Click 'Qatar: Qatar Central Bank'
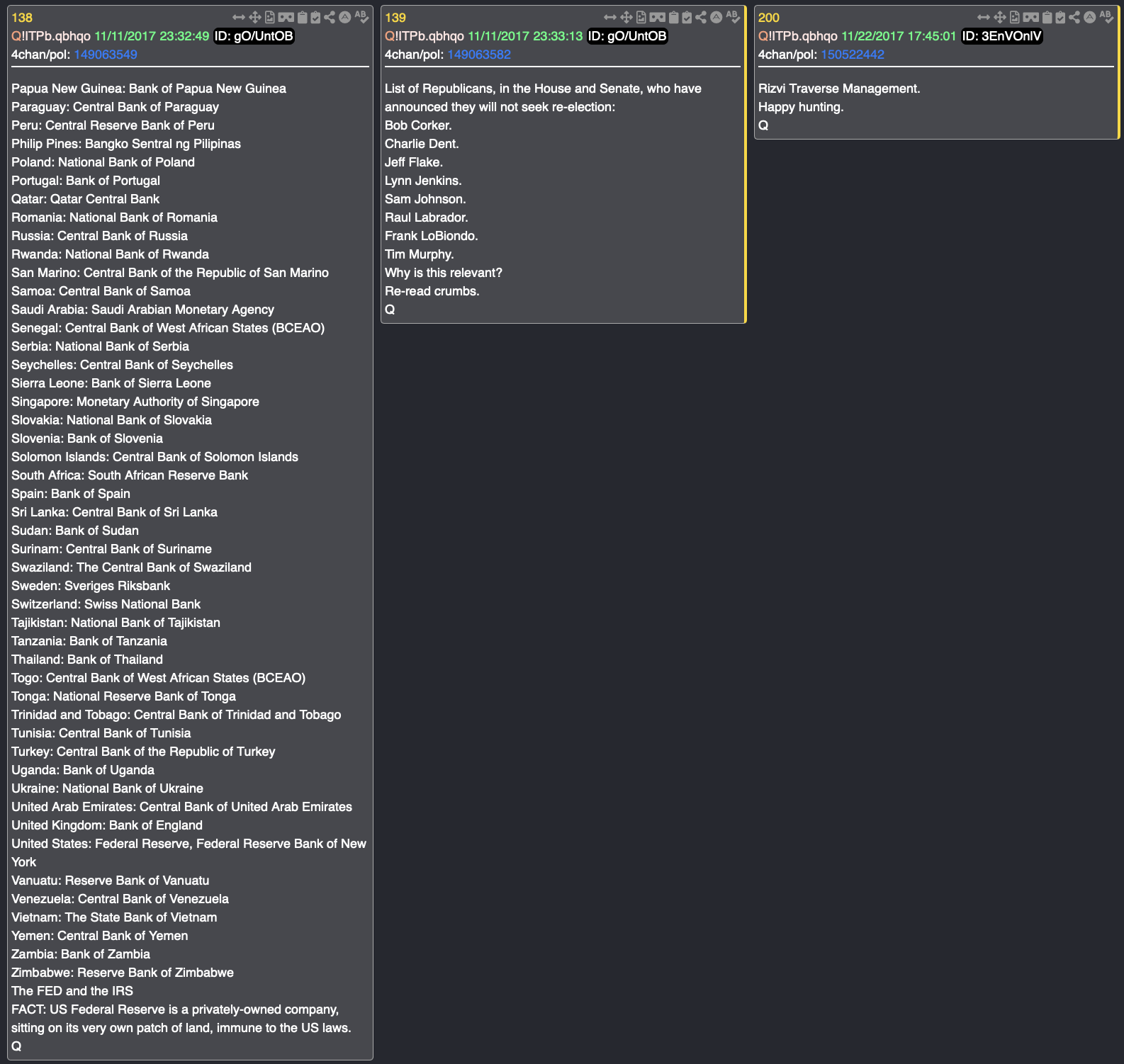This screenshot has height=1064, width=1124. 86,199
